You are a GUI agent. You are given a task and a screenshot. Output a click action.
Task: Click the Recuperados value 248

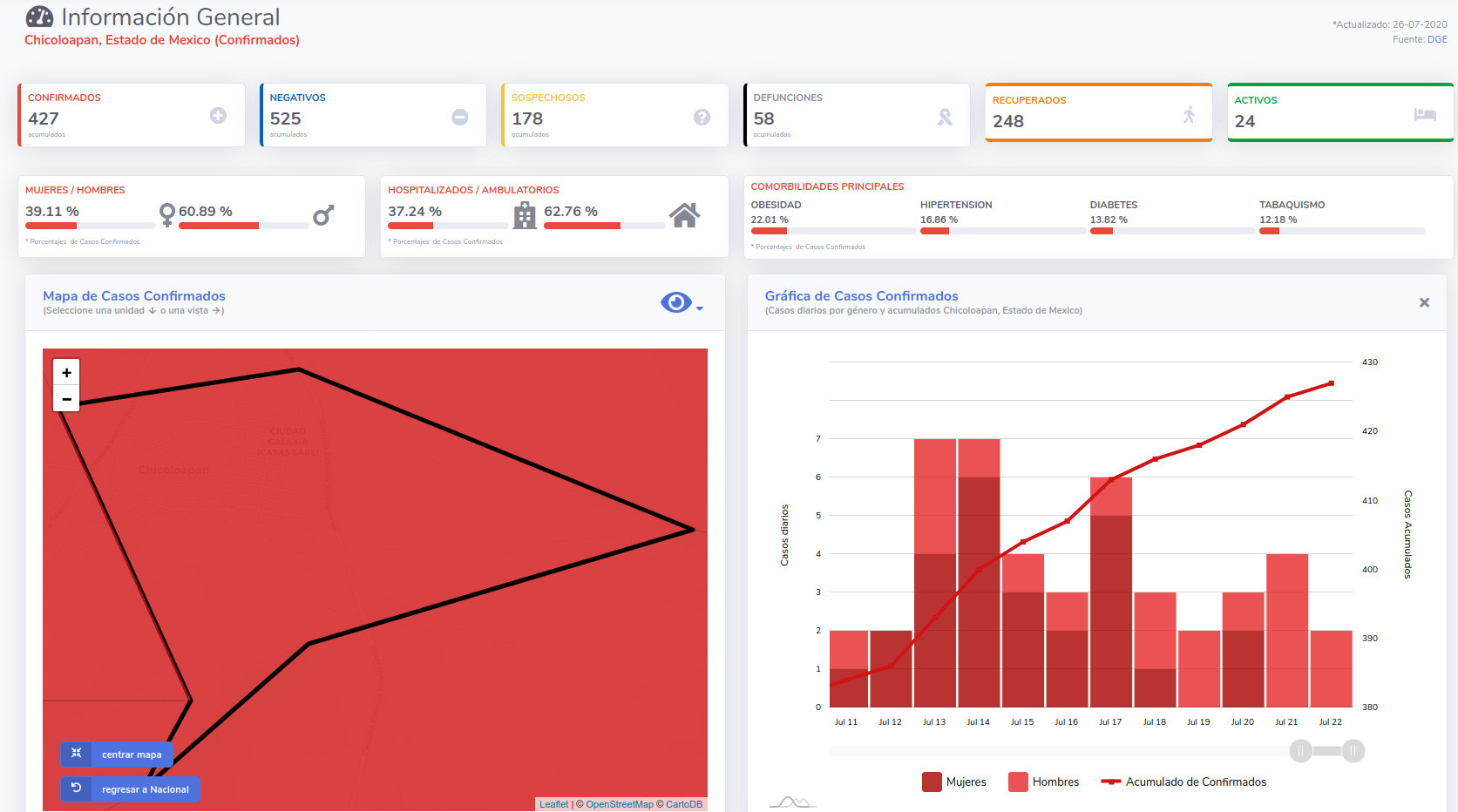pos(1008,121)
